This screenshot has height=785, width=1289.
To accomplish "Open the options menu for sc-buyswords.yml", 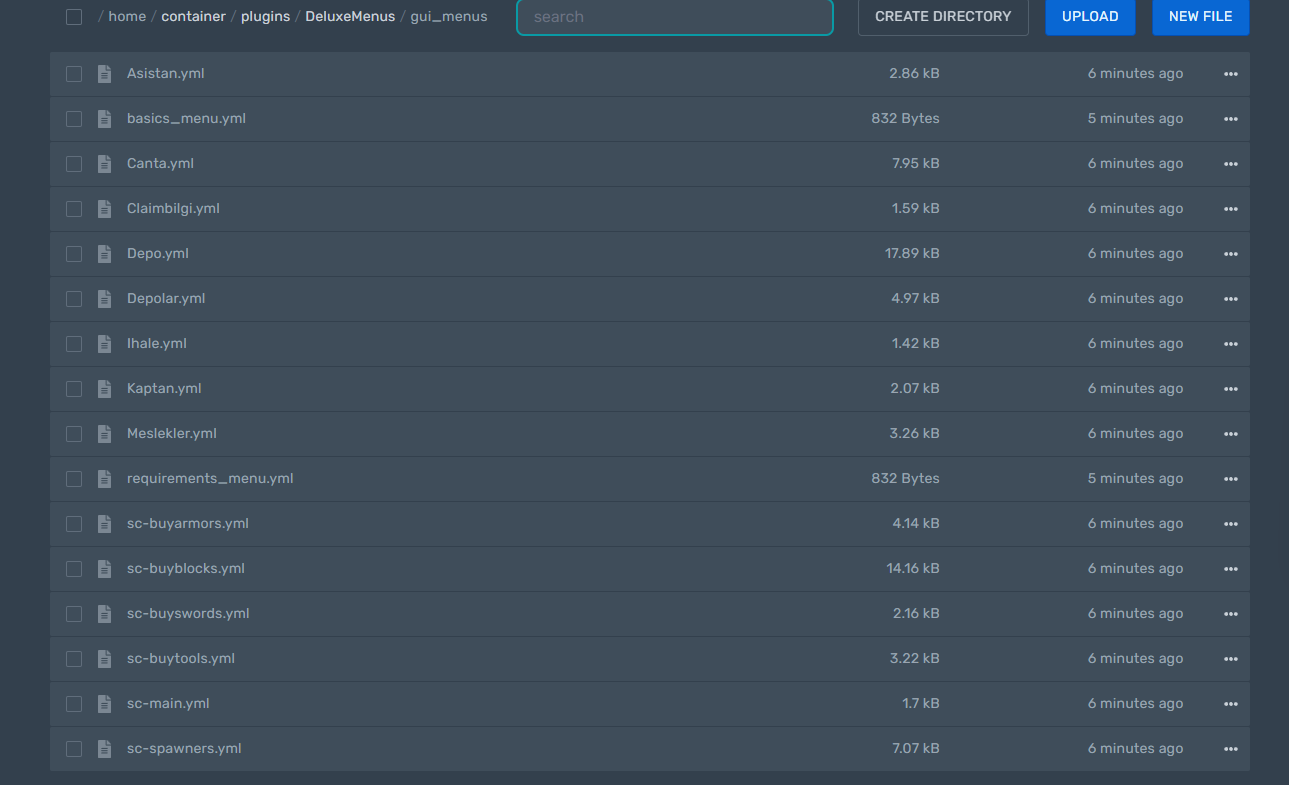I will tap(1230, 614).
